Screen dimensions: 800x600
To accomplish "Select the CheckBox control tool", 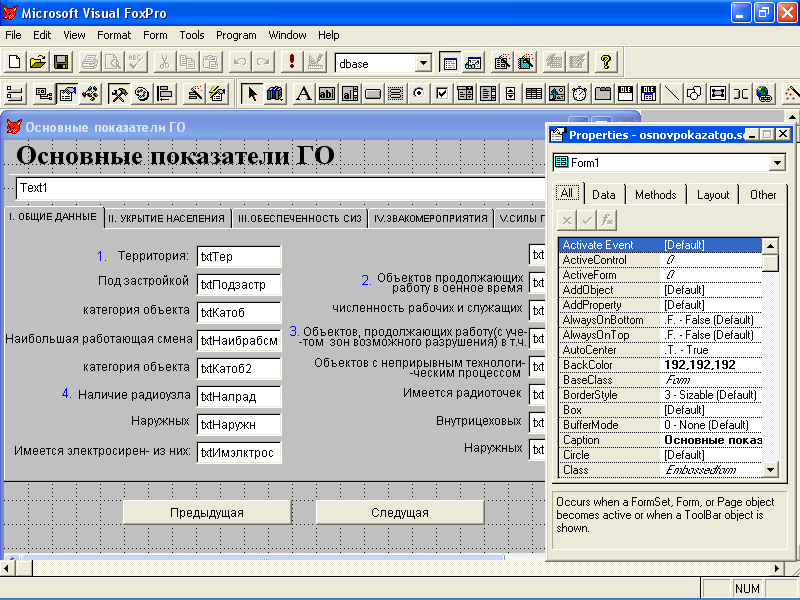I will pos(442,94).
